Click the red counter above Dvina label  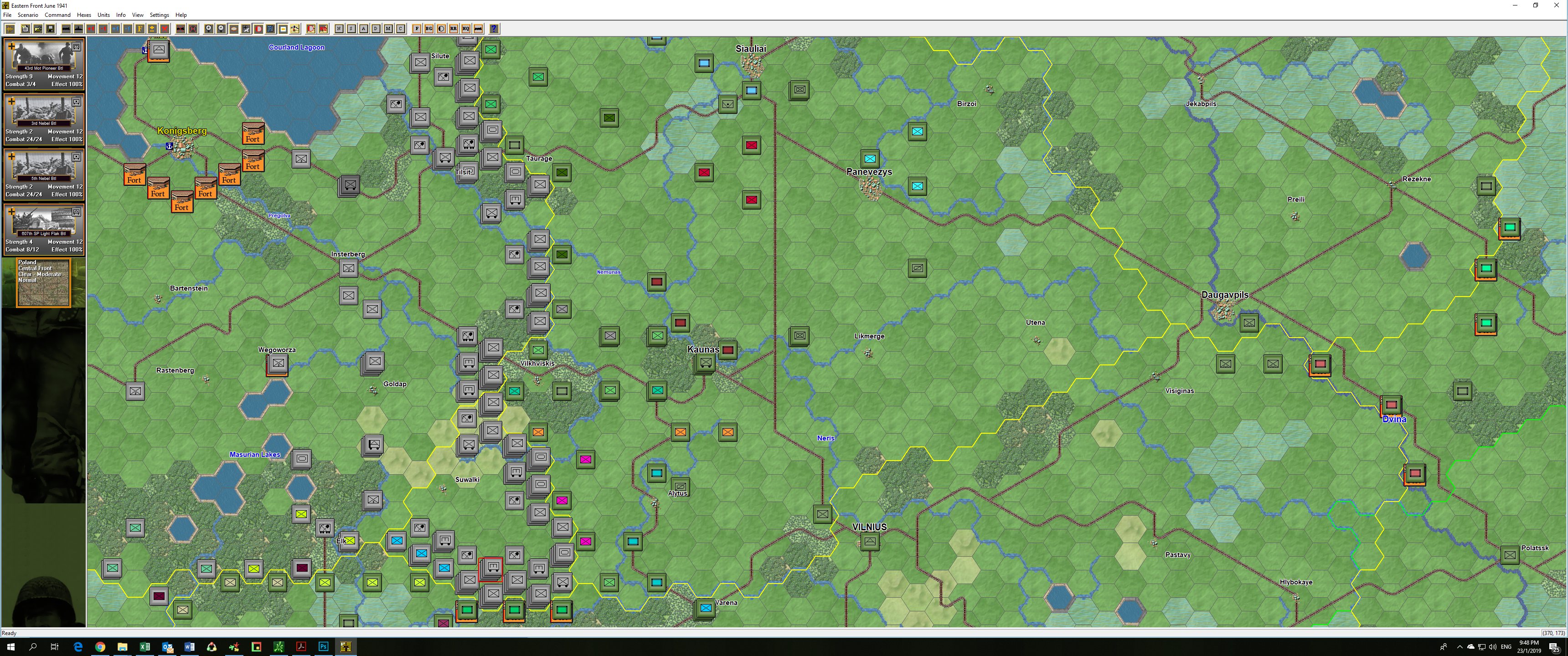pos(1391,405)
